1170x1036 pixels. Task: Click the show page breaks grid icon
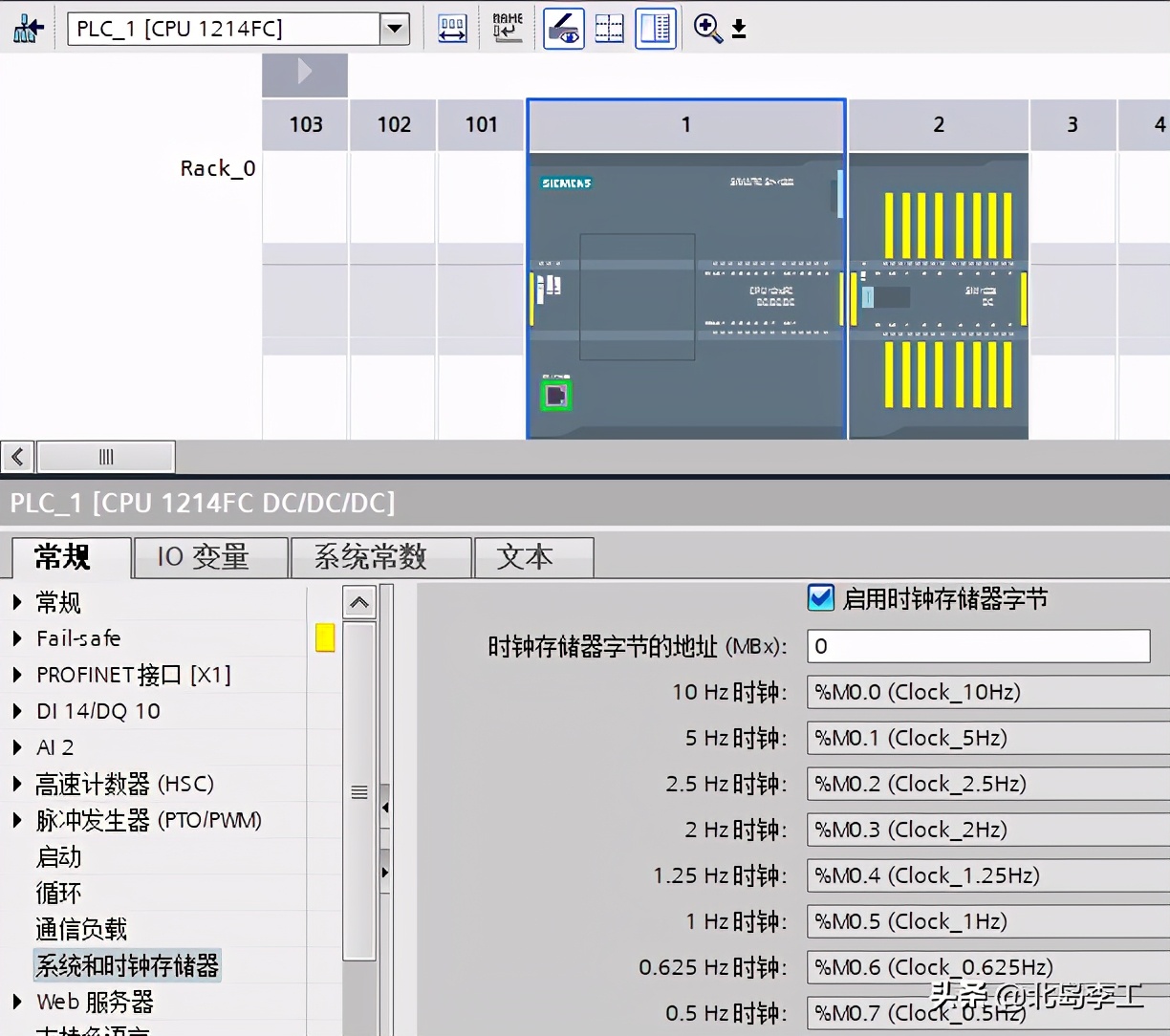click(x=609, y=29)
